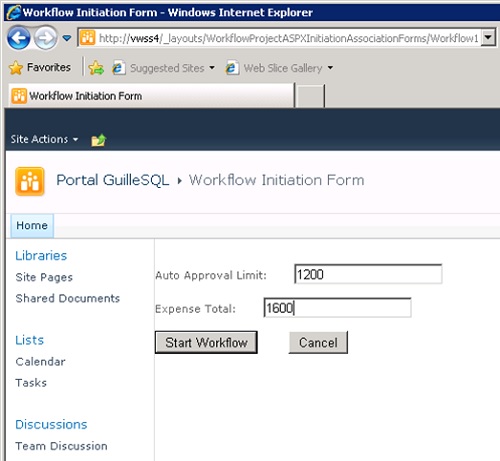Click the Start Workflow button

tap(206, 342)
